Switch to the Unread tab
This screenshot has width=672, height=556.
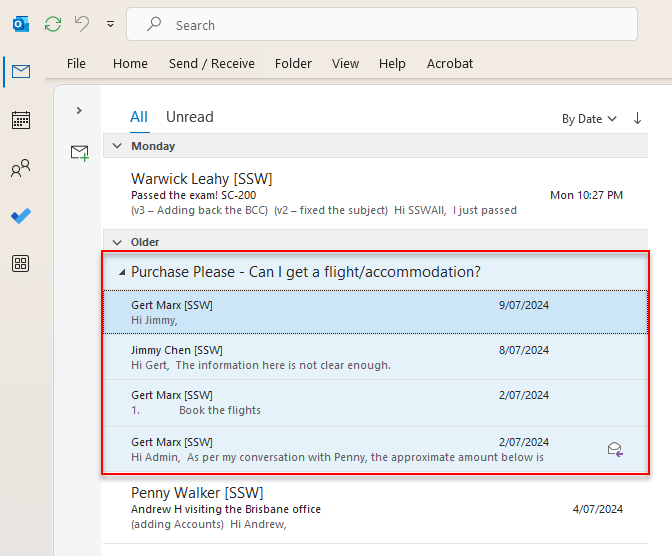click(x=189, y=117)
